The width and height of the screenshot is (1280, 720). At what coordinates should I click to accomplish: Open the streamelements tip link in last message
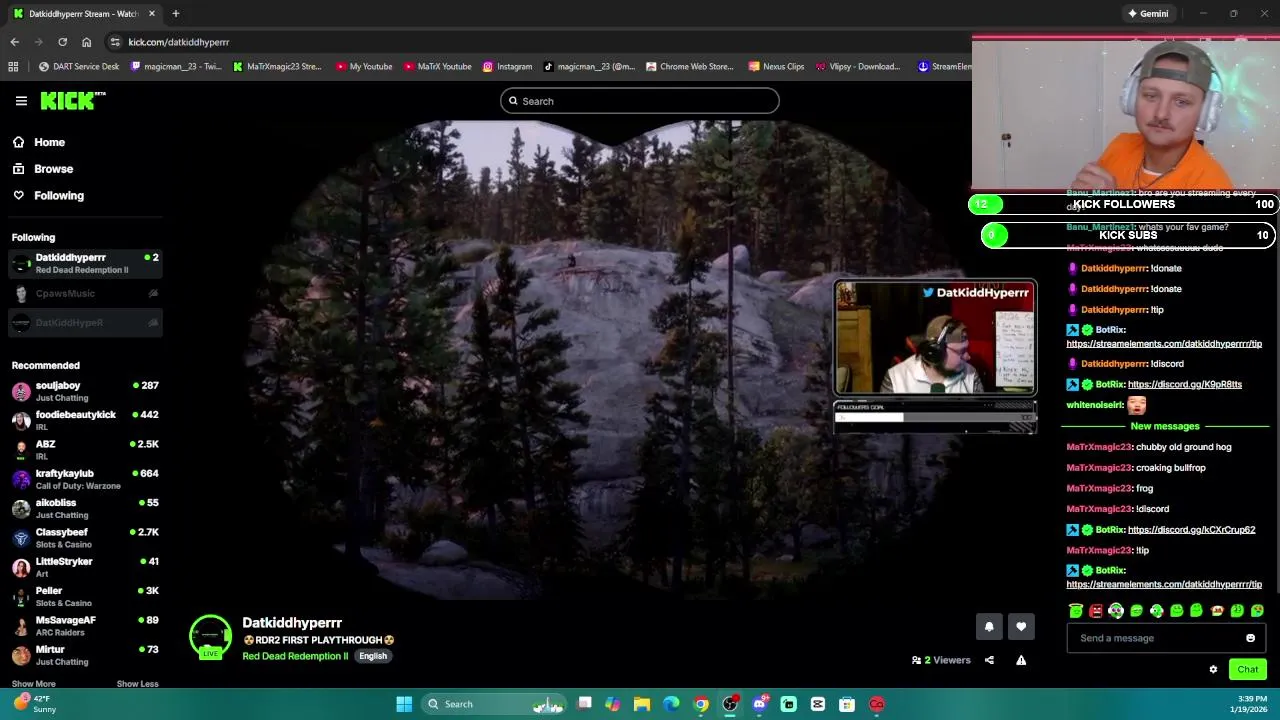pyautogui.click(x=1164, y=584)
